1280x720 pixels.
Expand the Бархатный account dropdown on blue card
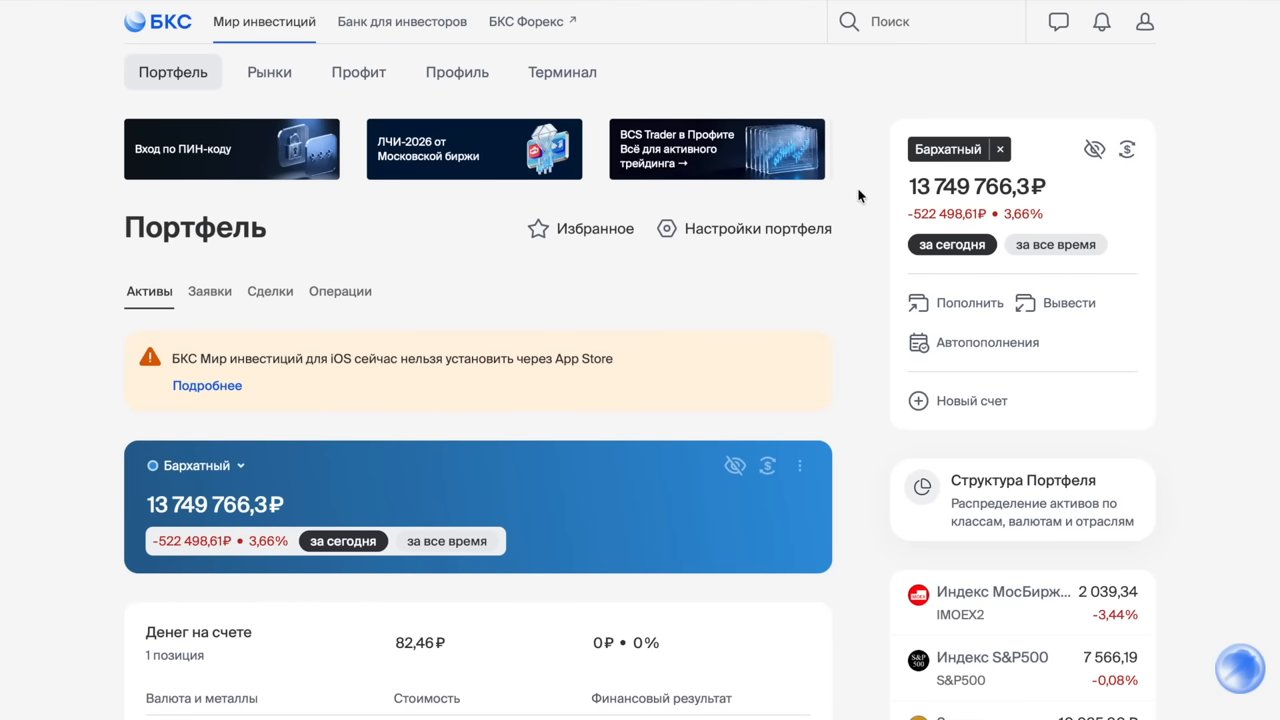click(x=196, y=466)
